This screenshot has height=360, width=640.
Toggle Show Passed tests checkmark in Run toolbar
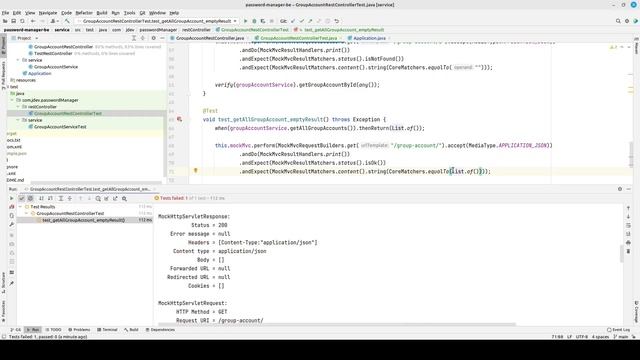pos(22,198)
